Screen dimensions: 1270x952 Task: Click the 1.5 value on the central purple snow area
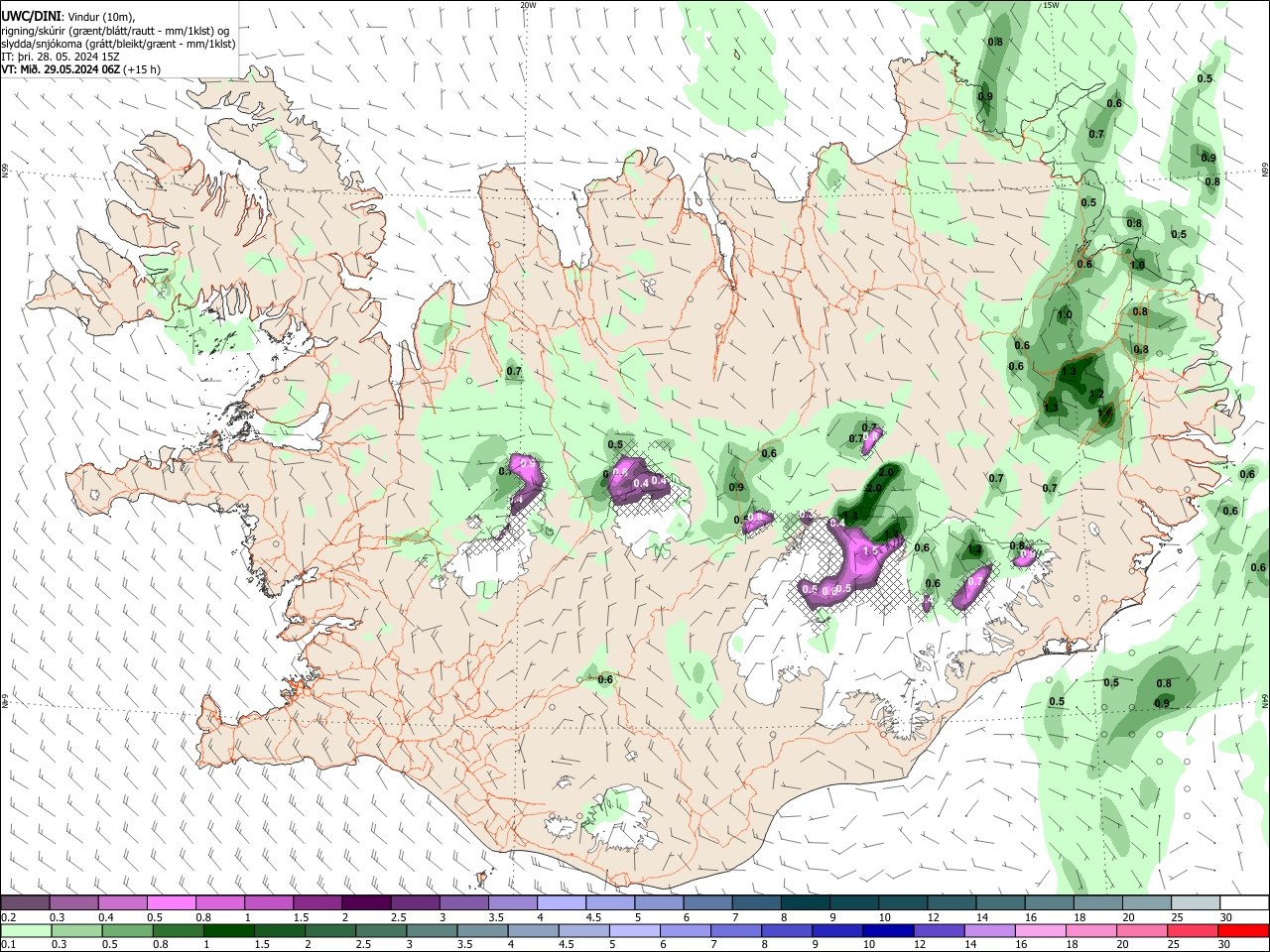[871, 551]
